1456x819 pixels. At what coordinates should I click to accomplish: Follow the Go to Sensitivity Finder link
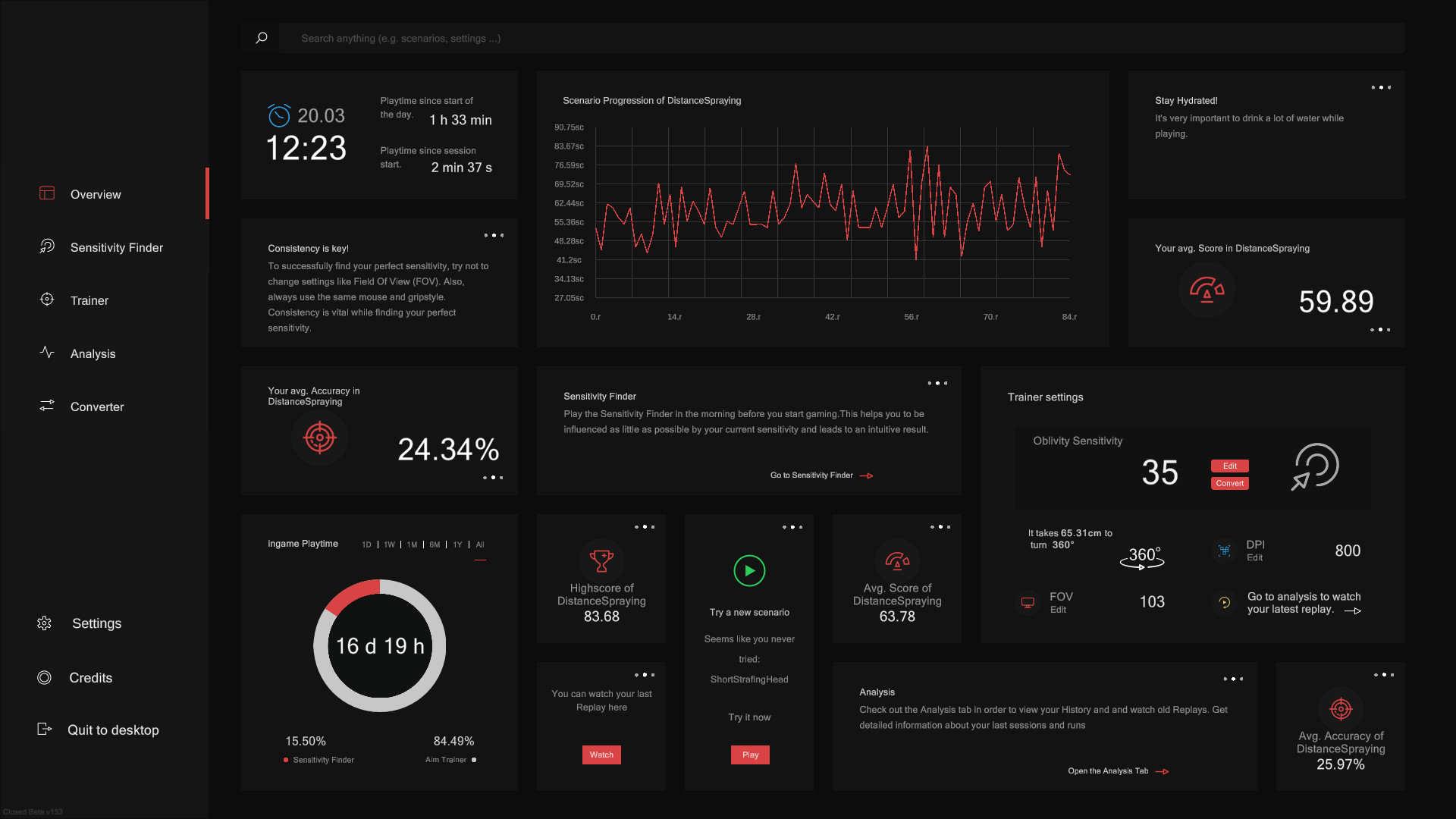point(811,475)
